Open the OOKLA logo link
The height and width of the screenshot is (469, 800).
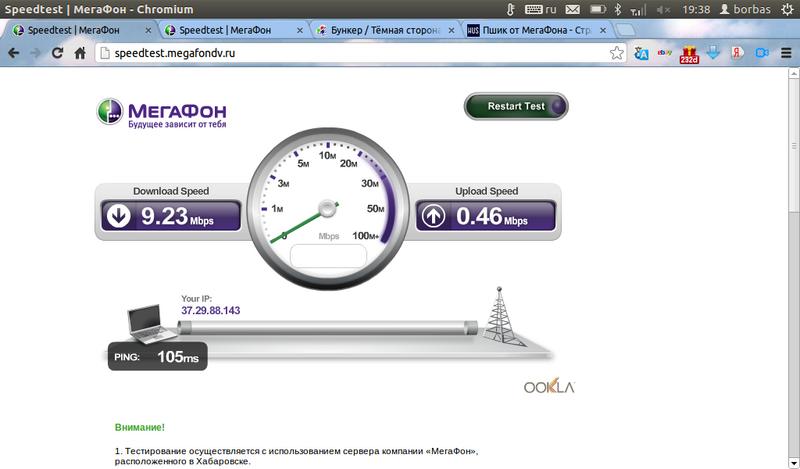point(549,386)
